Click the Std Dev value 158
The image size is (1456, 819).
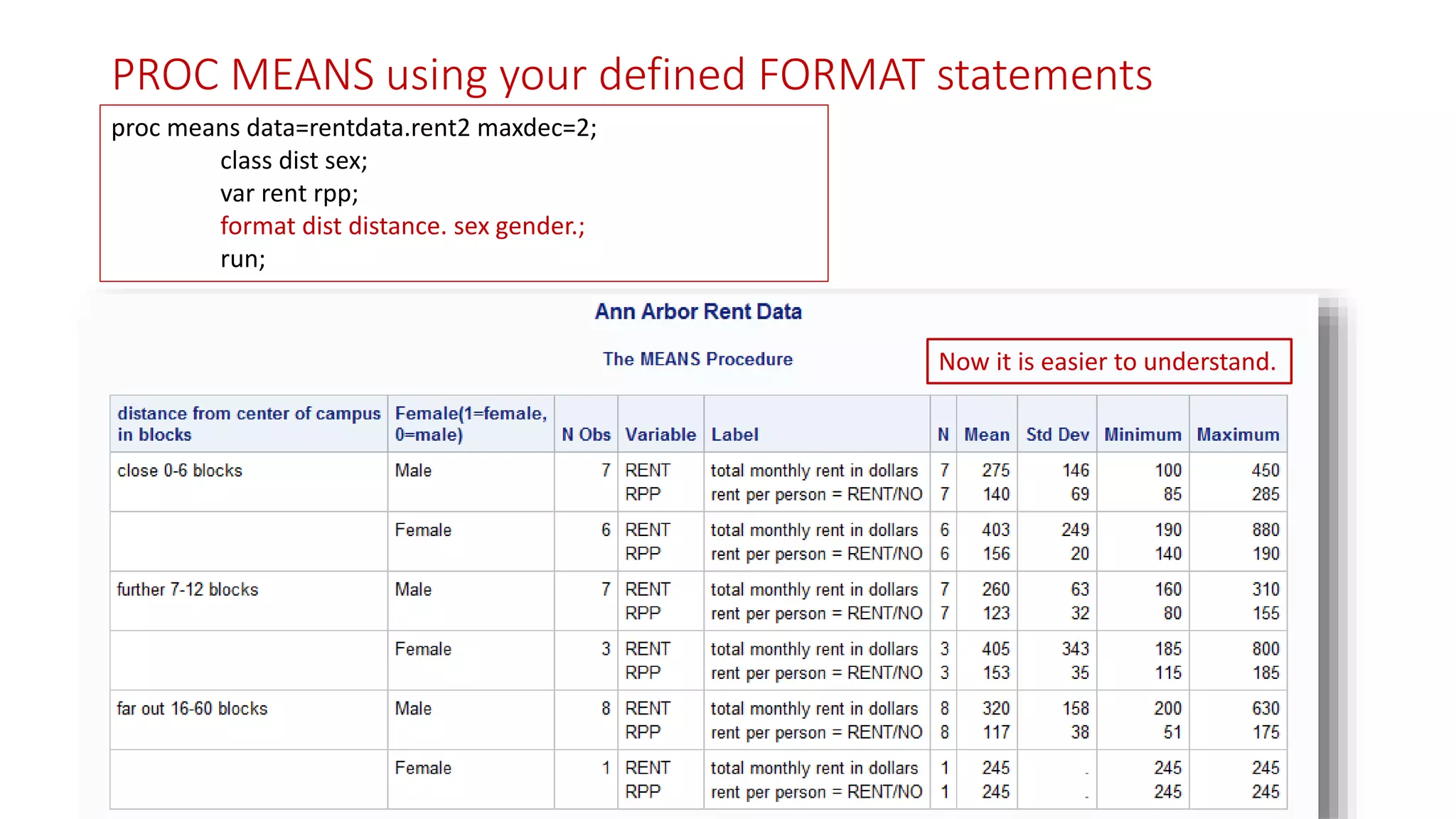click(x=1075, y=709)
